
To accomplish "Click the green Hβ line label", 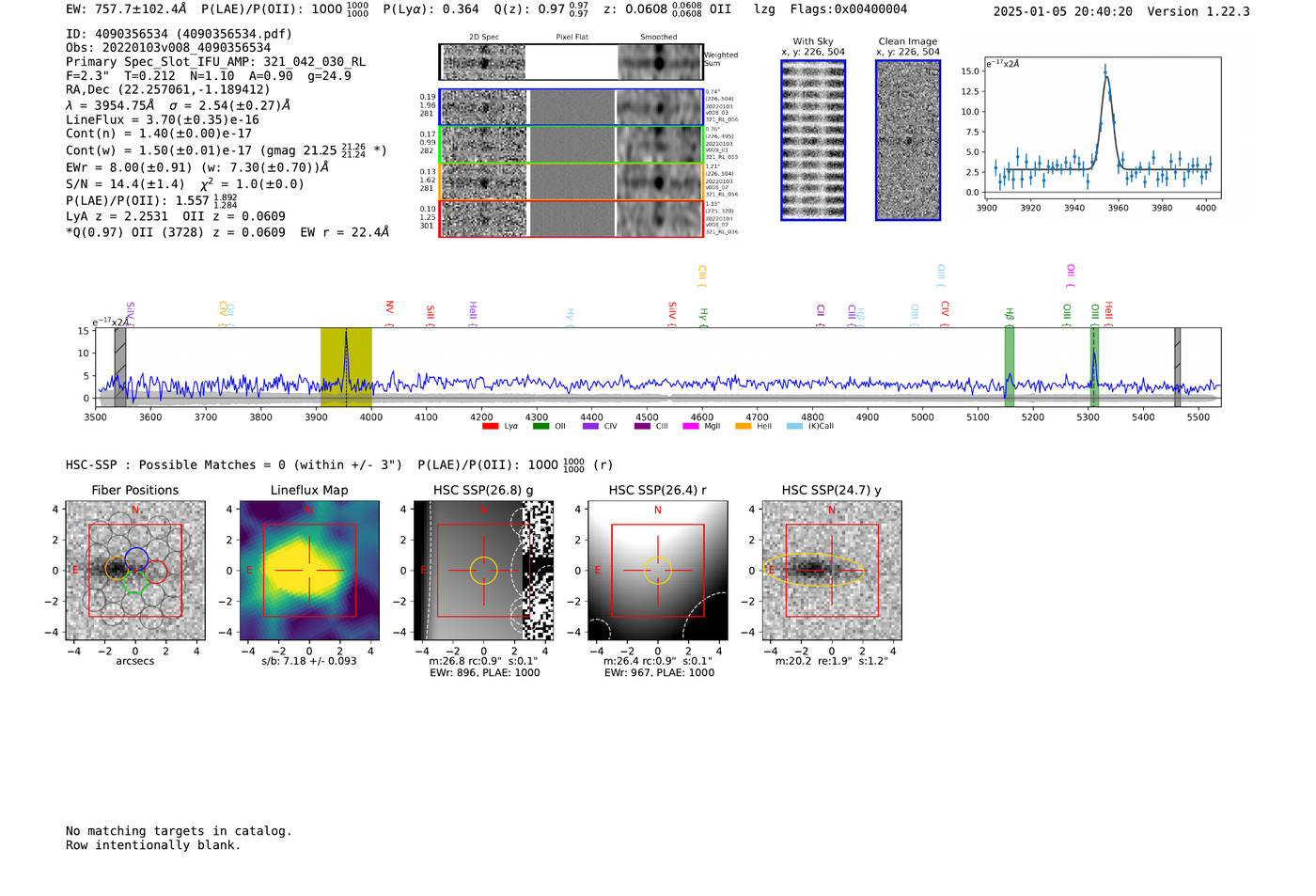I will [1010, 316].
